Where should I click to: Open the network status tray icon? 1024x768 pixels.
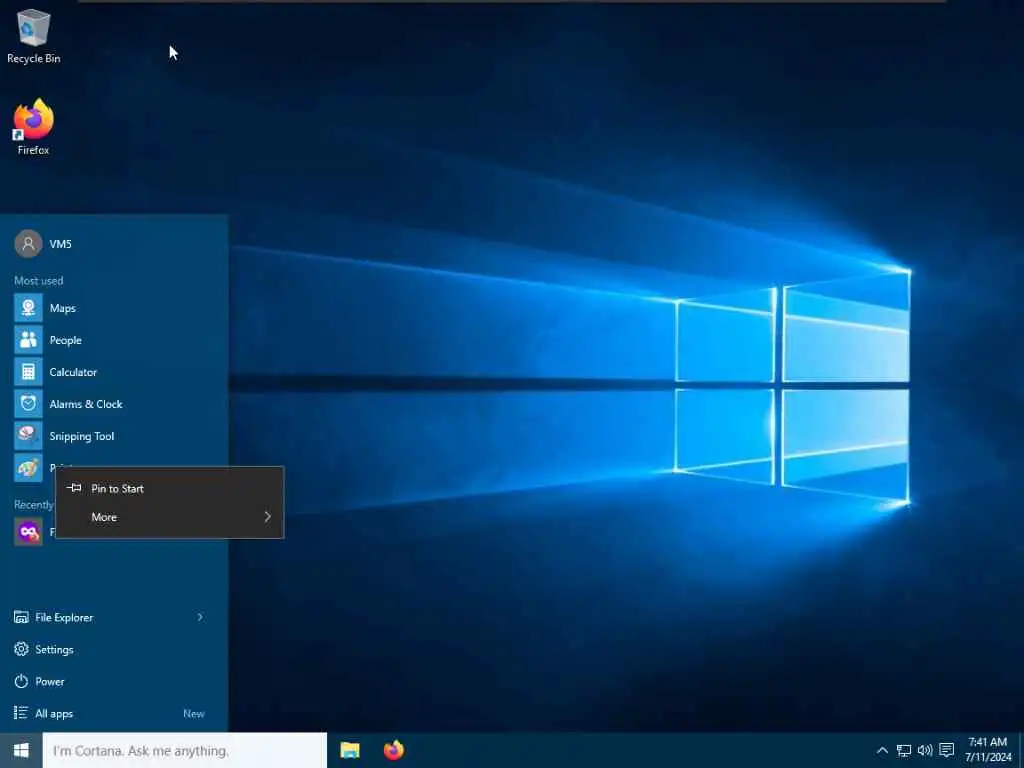point(903,750)
